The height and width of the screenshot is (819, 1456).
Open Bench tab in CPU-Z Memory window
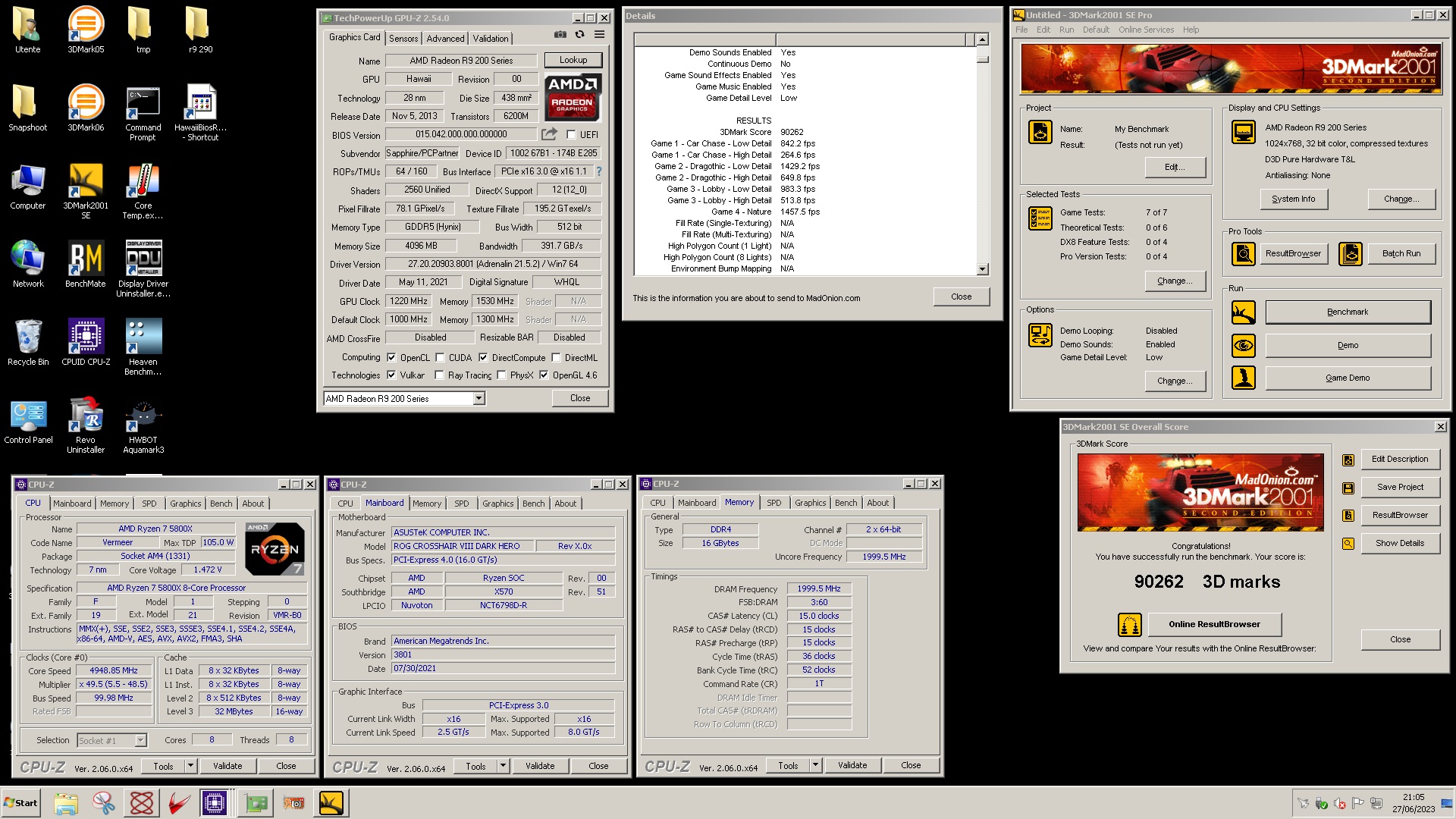[846, 503]
